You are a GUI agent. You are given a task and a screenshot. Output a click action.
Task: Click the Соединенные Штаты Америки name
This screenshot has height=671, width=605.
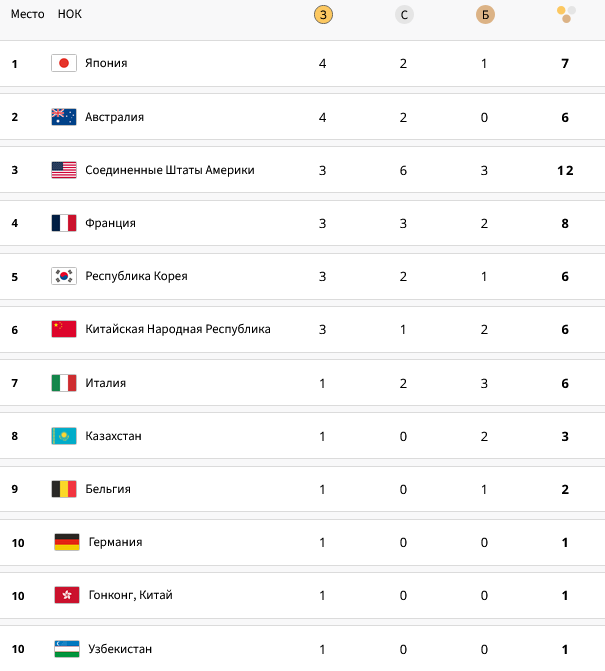[x=170, y=170]
